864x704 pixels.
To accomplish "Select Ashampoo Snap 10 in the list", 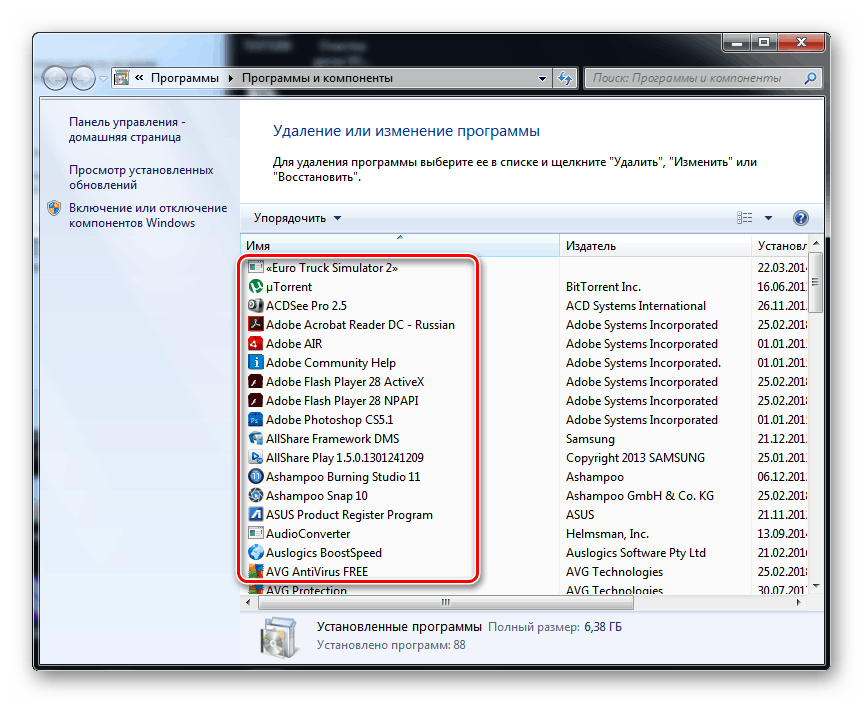I will (316, 496).
